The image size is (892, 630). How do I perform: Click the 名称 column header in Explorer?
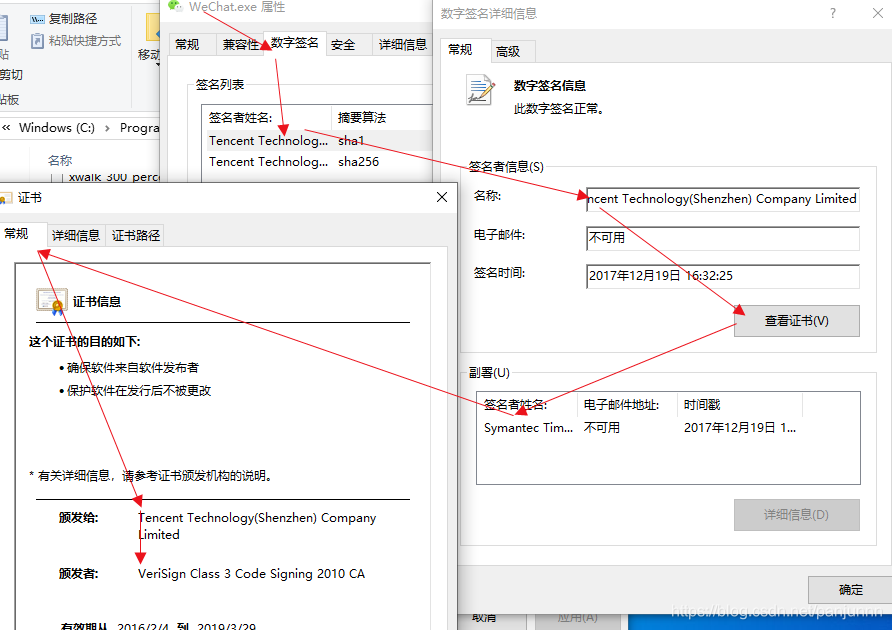pyautogui.click(x=60, y=160)
